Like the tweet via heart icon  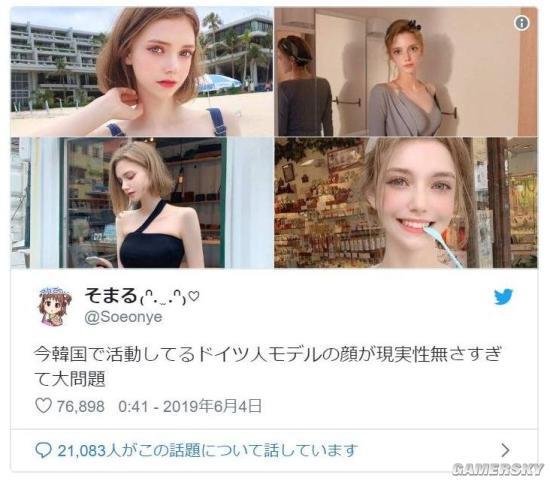(43, 406)
